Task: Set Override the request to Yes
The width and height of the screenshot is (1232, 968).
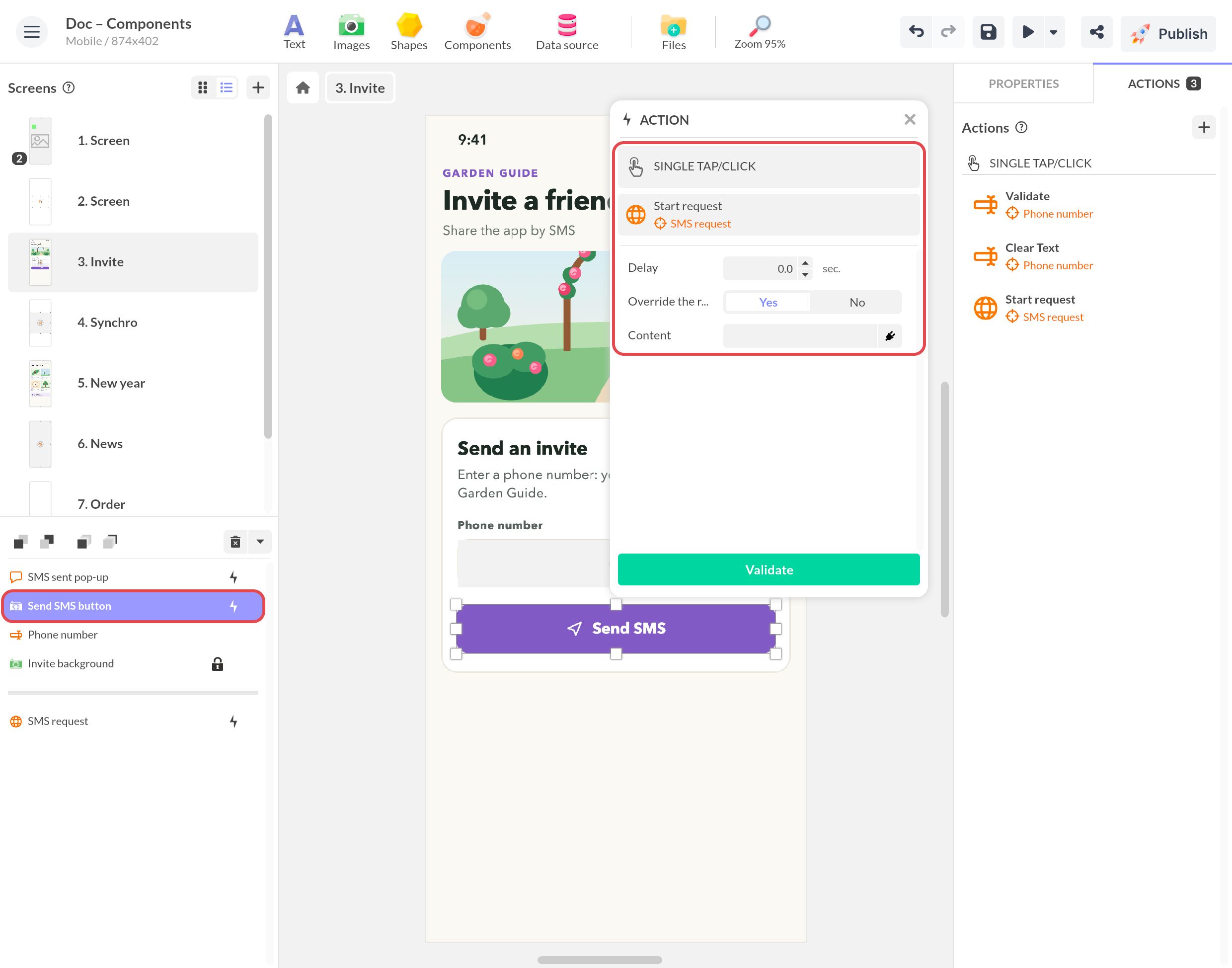Action: point(768,302)
